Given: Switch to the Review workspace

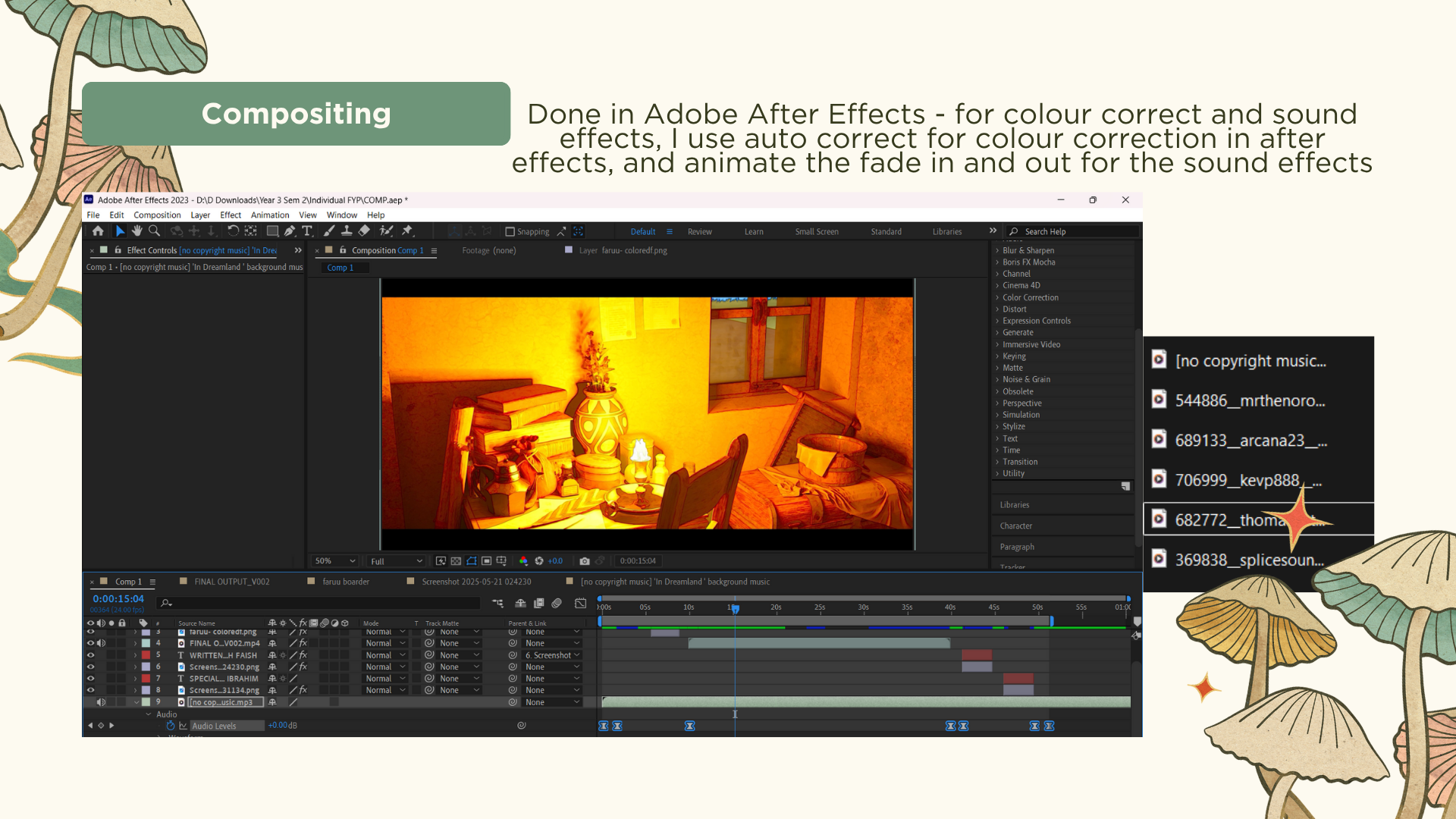Looking at the screenshot, I should coord(699,232).
